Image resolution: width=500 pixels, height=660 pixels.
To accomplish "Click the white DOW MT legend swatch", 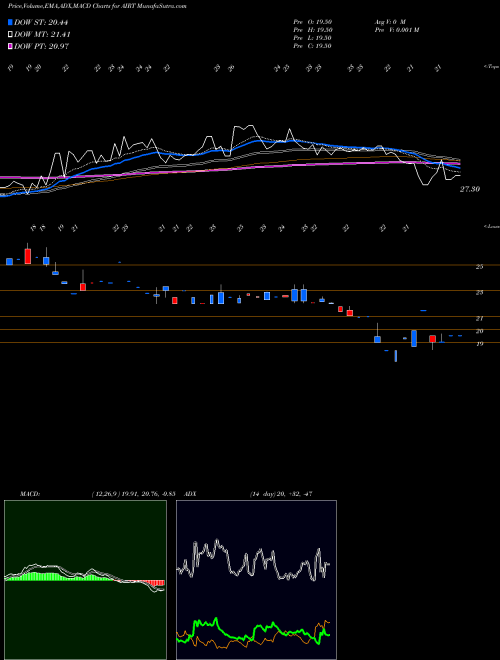I will click(10, 35).
